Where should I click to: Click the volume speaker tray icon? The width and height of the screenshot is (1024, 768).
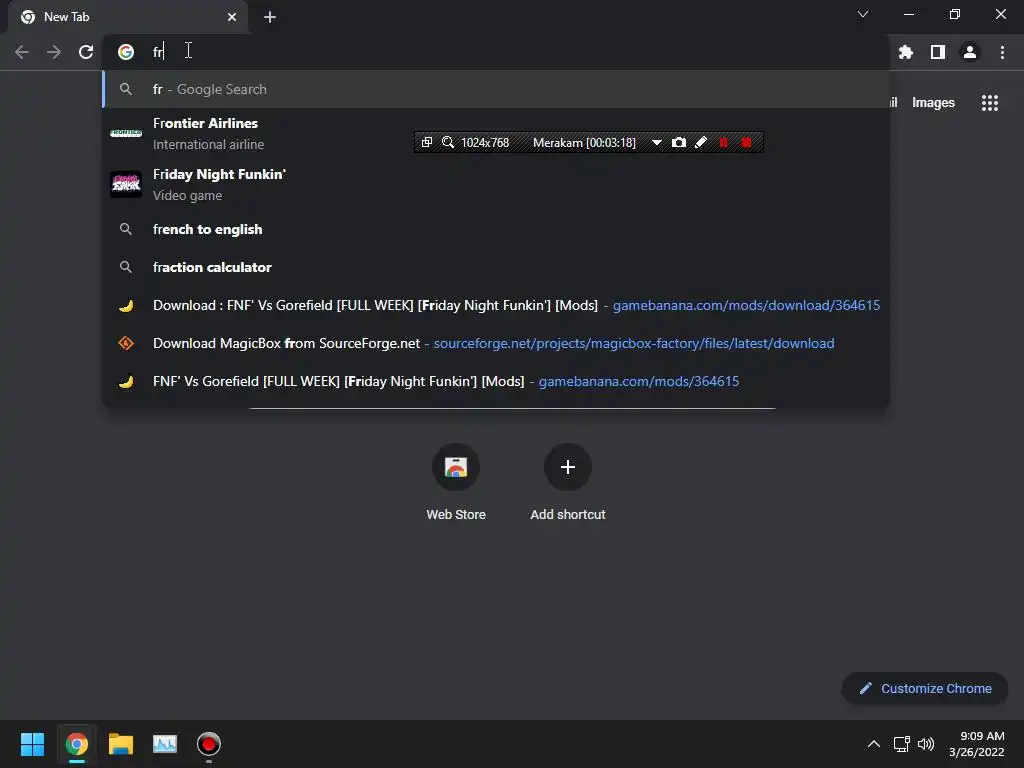coord(926,744)
